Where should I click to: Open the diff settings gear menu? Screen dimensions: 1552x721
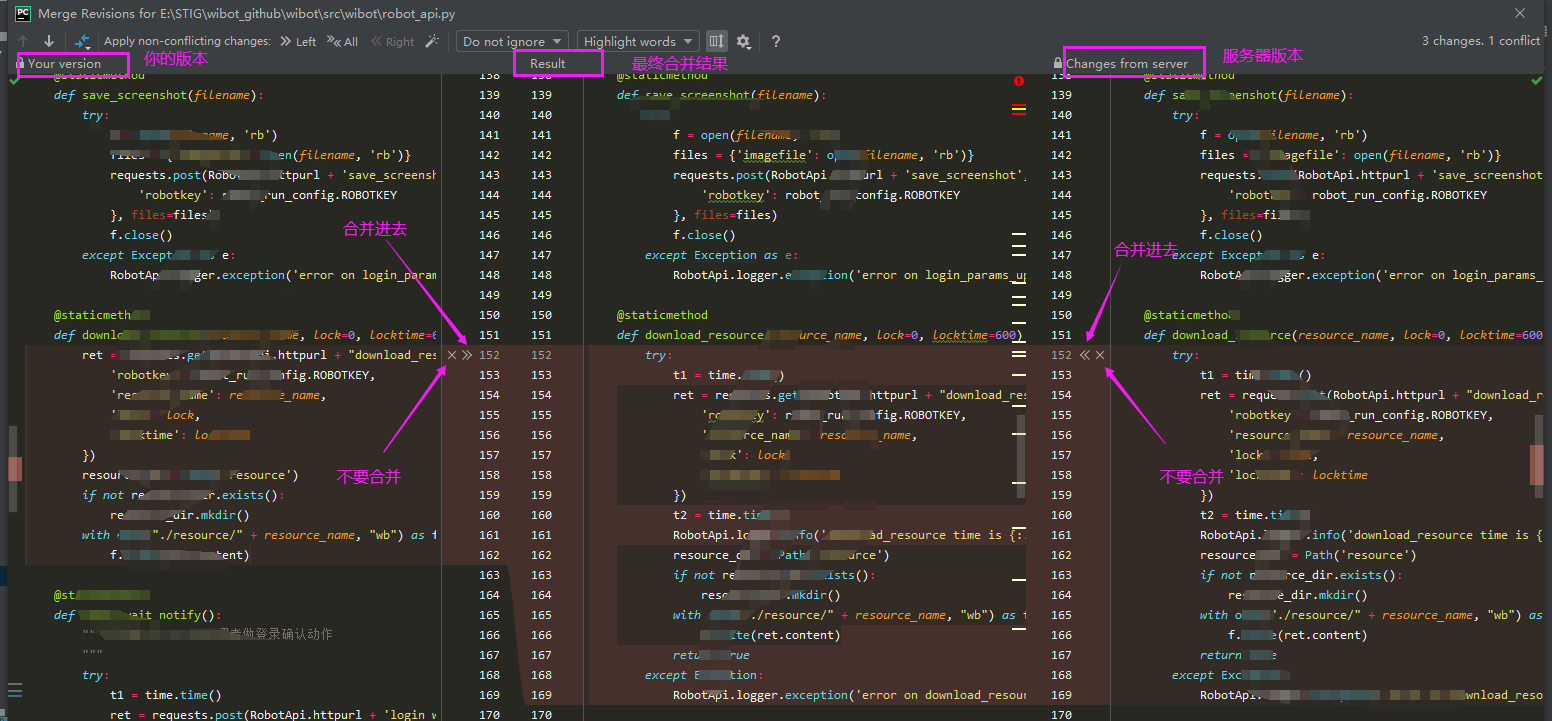tap(743, 41)
